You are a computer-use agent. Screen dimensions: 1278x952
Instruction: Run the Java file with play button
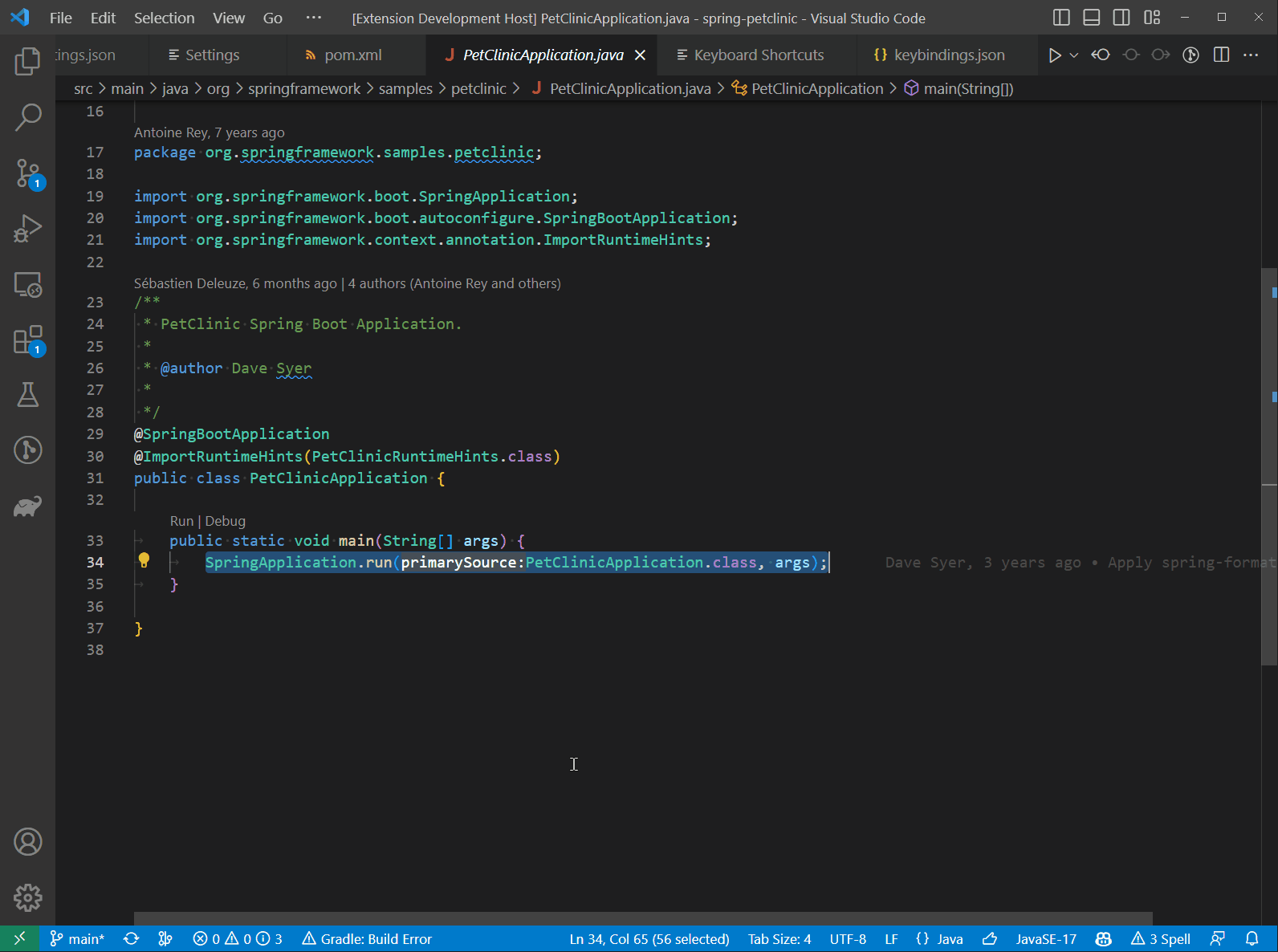[x=1055, y=55]
